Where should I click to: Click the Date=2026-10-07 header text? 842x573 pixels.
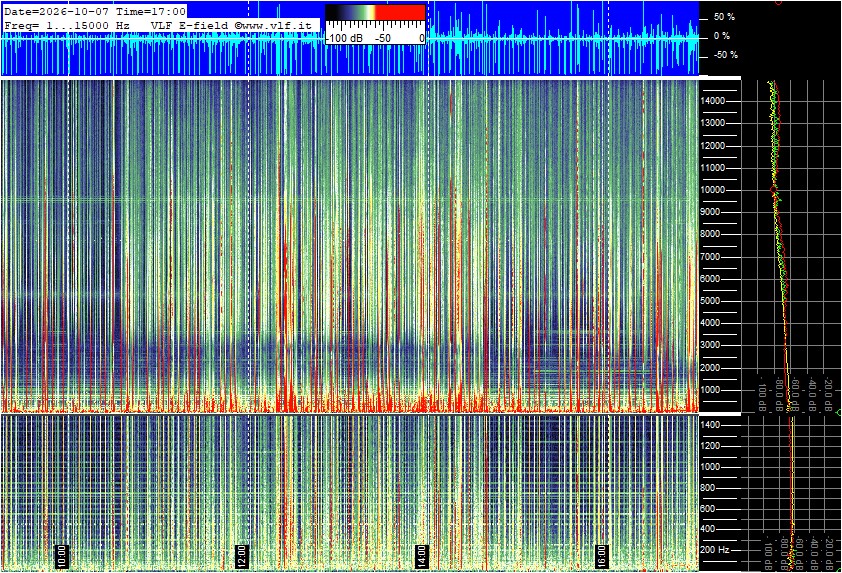click(56, 11)
